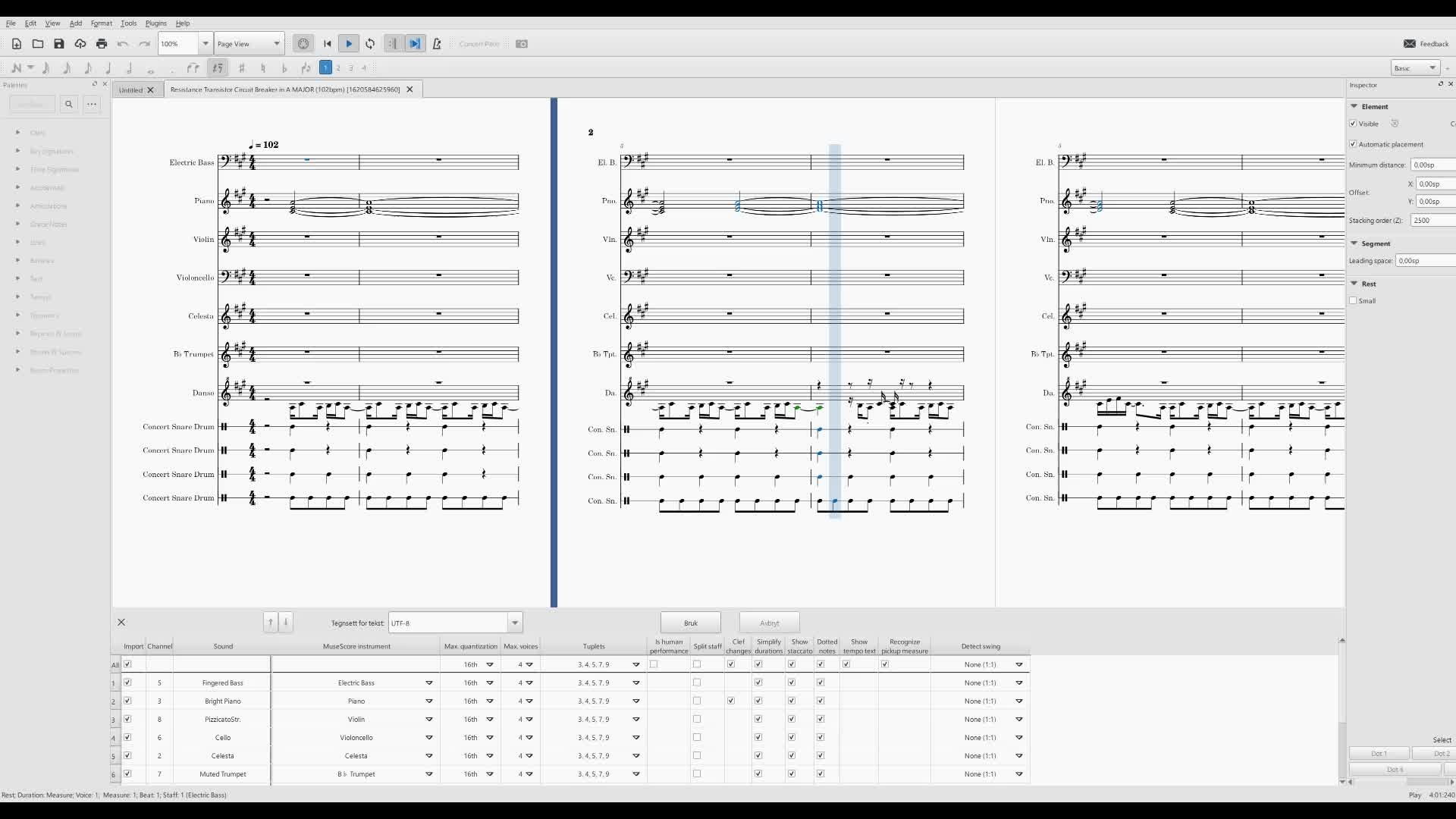Click the Stacking order input field

1432,221
